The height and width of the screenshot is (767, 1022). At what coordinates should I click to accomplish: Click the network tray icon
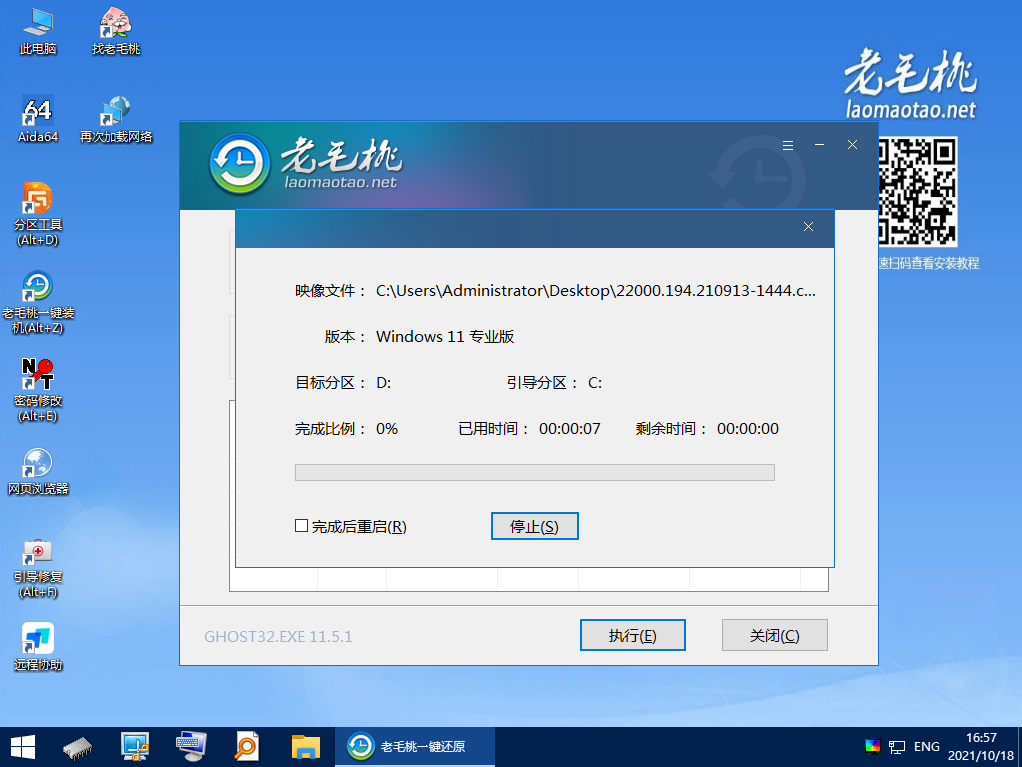[897, 747]
